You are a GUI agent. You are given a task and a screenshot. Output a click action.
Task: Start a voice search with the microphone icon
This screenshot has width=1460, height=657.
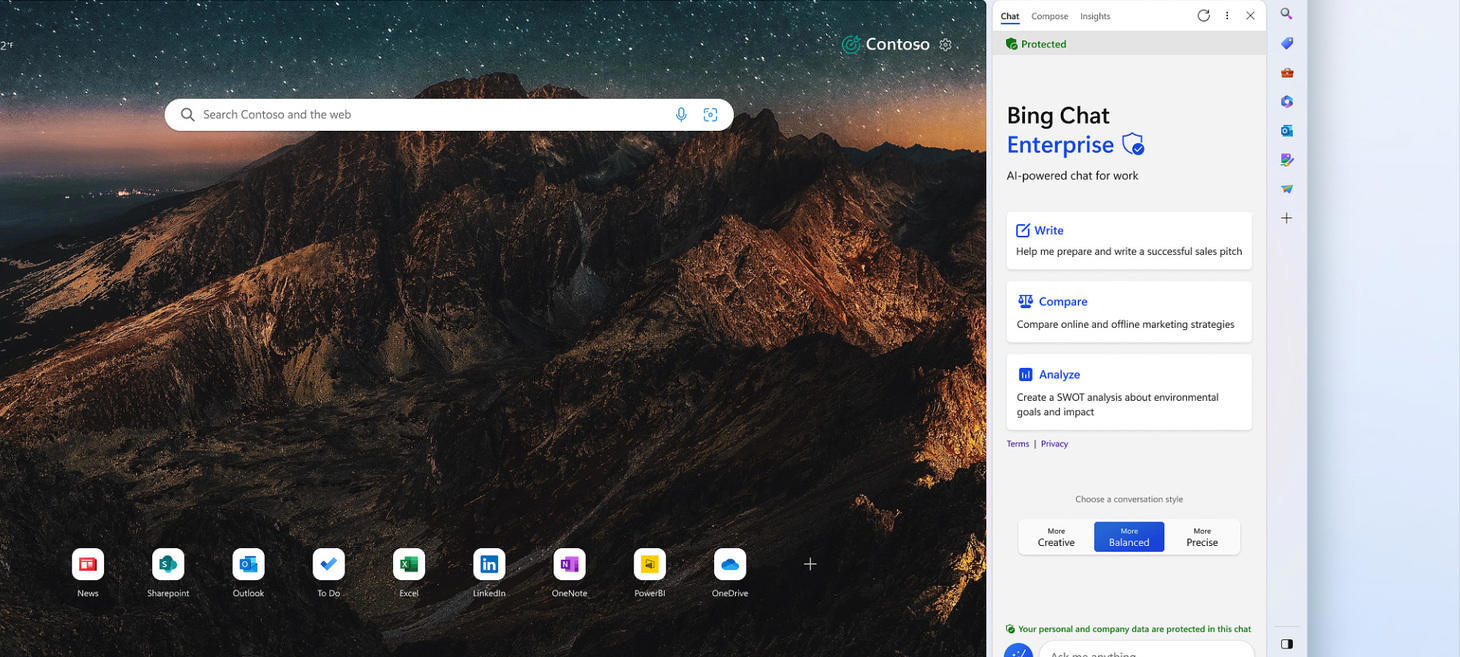[x=681, y=114]
